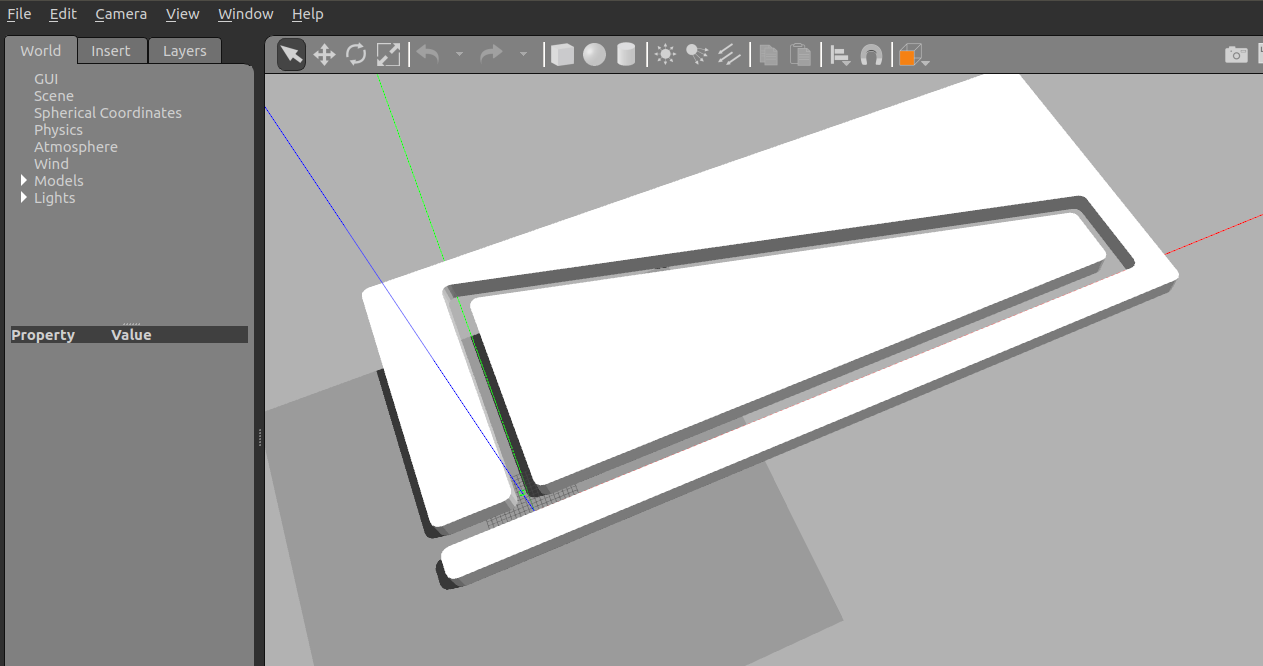The width and height of the screenshot is (1263, 666).
Task: Expand the Lights tree node
Action: pyautogui.click(x=25, y=197)
